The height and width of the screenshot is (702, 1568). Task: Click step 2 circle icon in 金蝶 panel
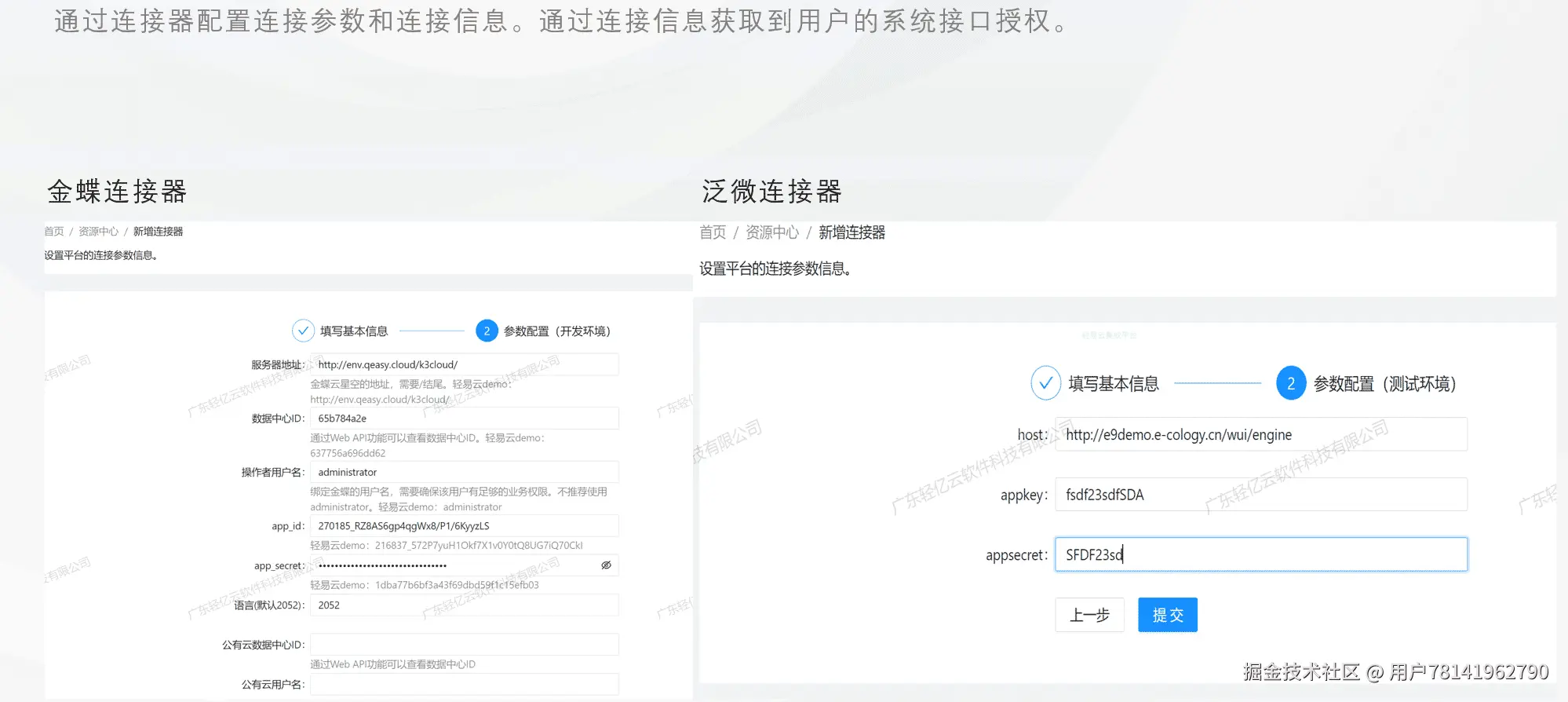(x=487, y=331)
